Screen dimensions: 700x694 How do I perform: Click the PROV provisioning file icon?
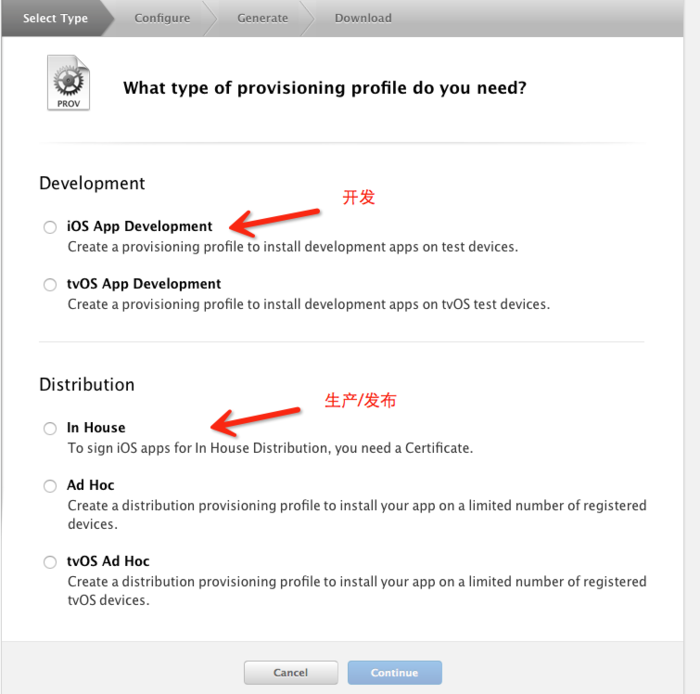tap(68, 83)
